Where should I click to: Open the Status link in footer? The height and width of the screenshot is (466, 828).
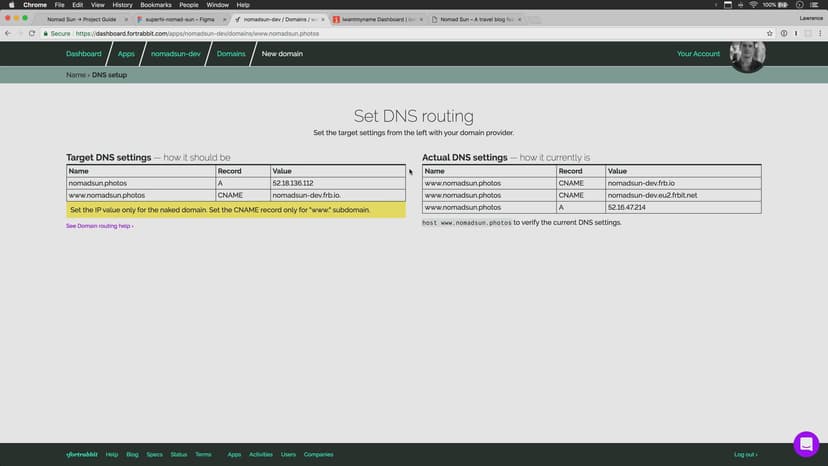178,454
